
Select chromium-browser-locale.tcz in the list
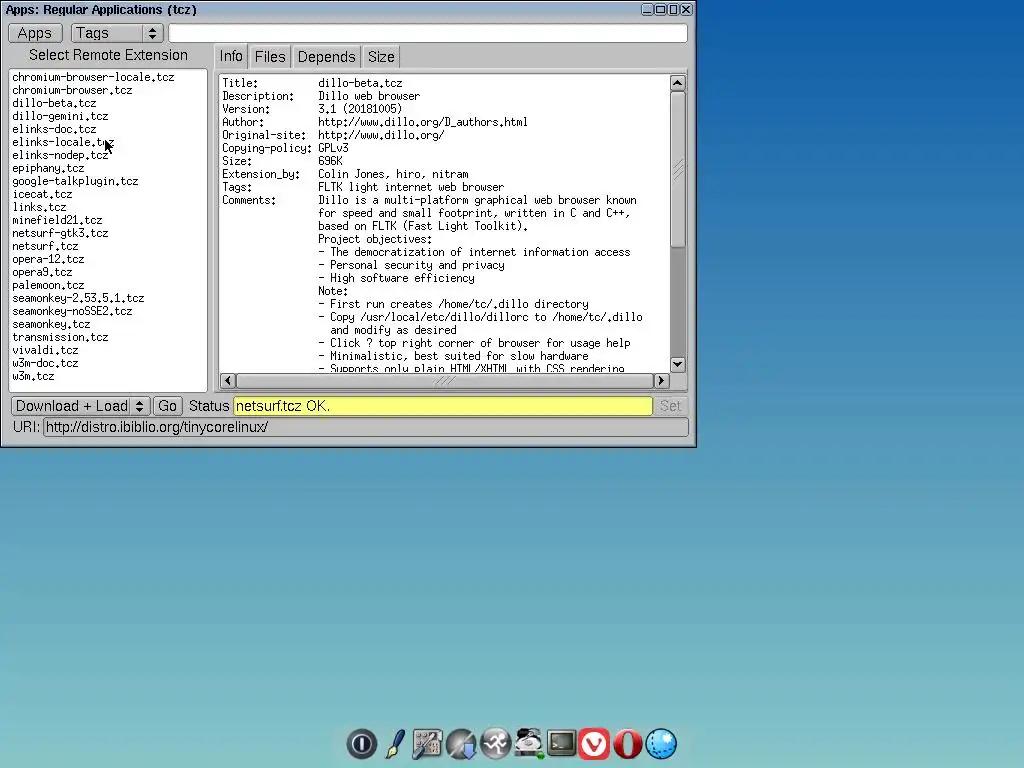(108, 77)
